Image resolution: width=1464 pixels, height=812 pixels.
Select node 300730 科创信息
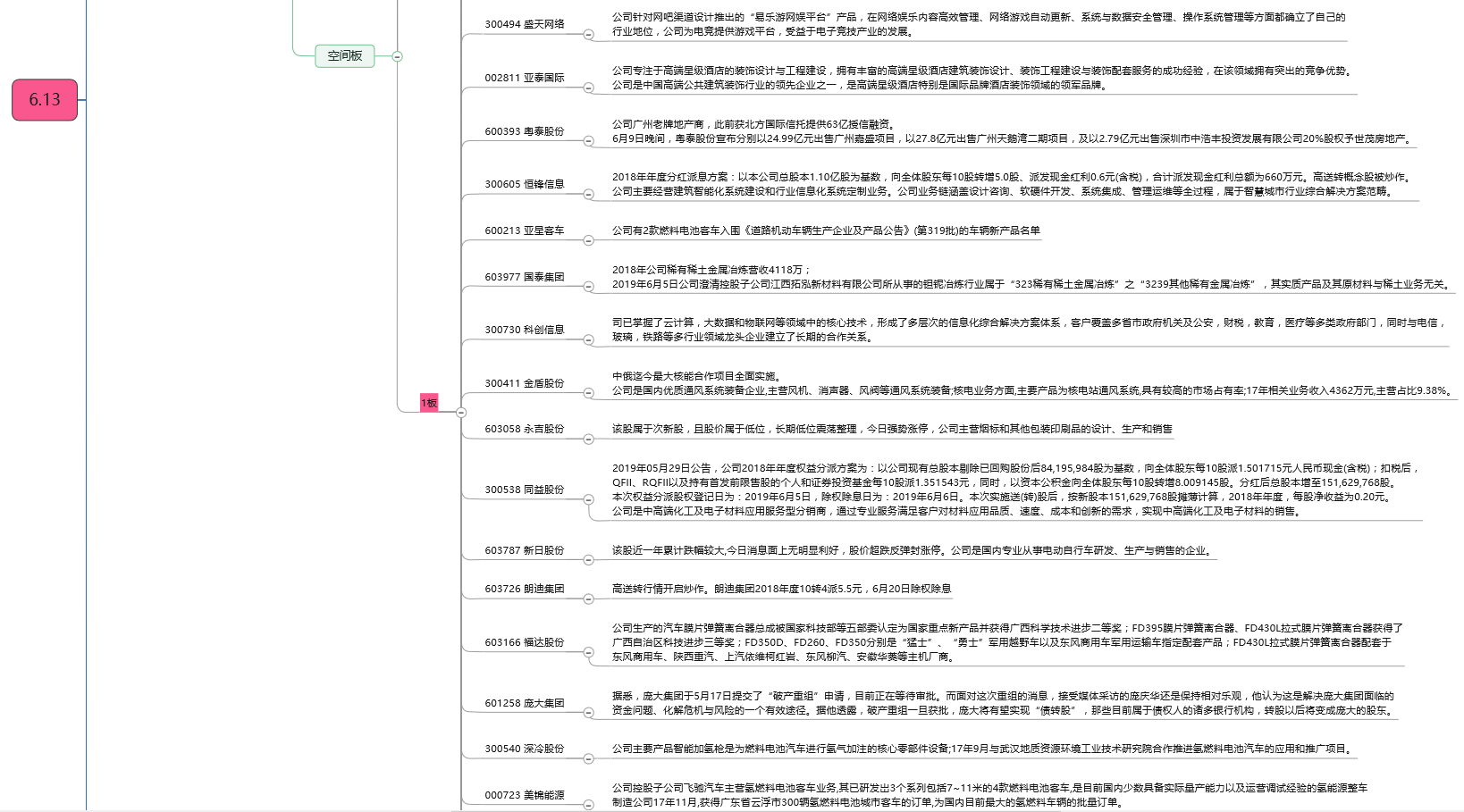[525, 330]
